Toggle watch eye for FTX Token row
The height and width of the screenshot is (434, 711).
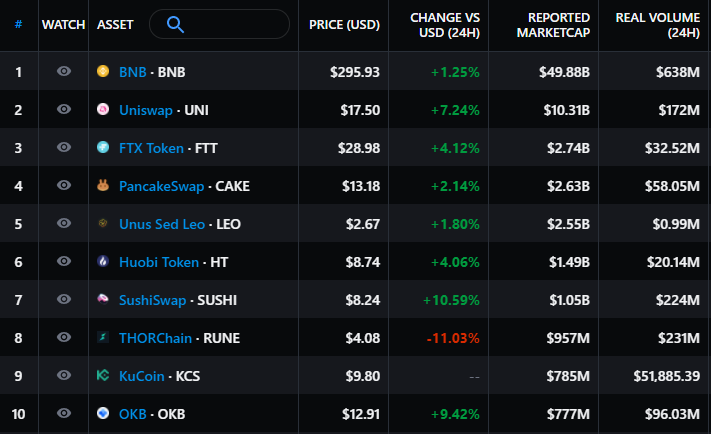(x=64, y=147)
